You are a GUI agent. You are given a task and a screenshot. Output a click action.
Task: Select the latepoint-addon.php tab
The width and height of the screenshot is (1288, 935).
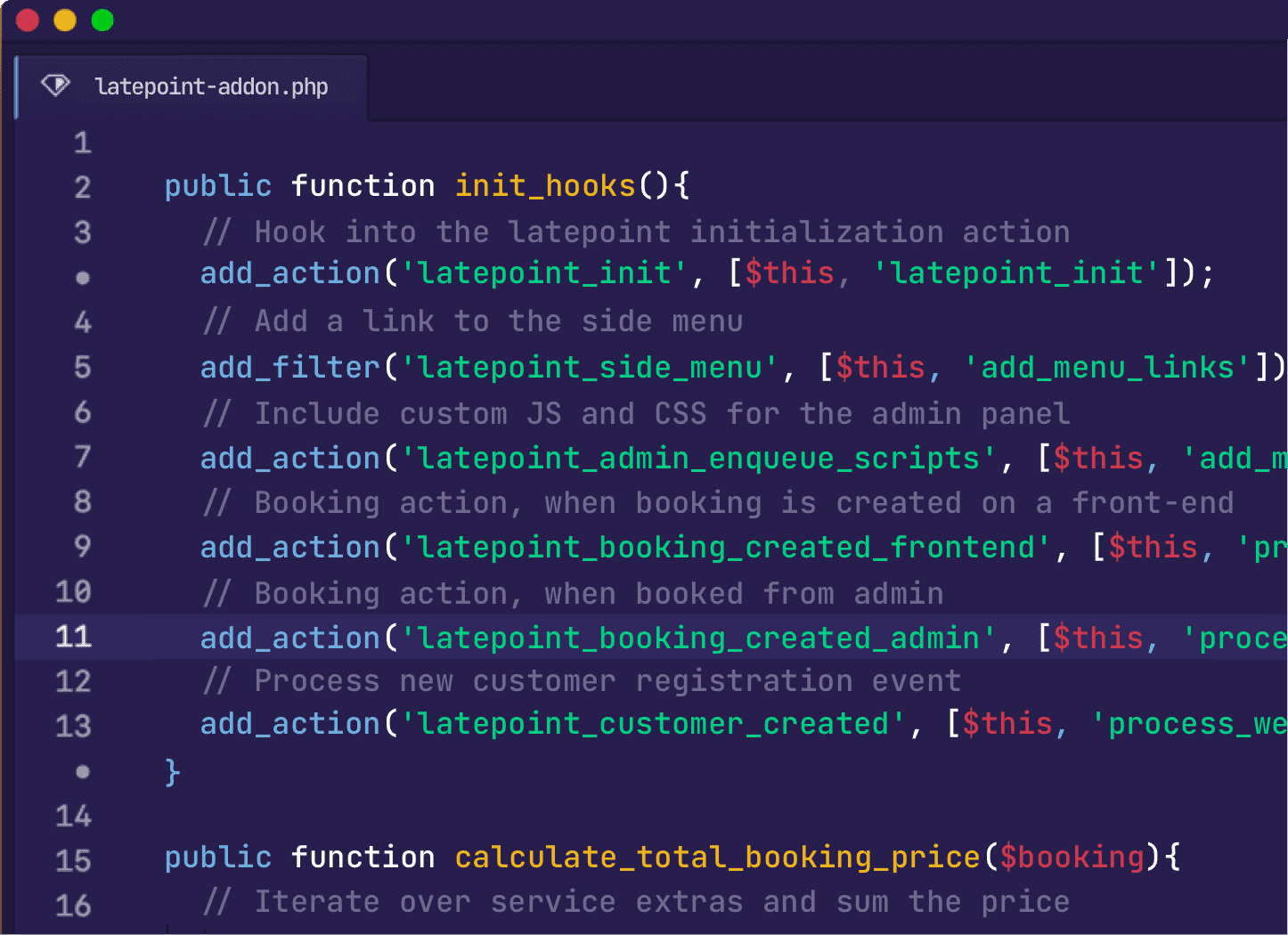point(211,86)
